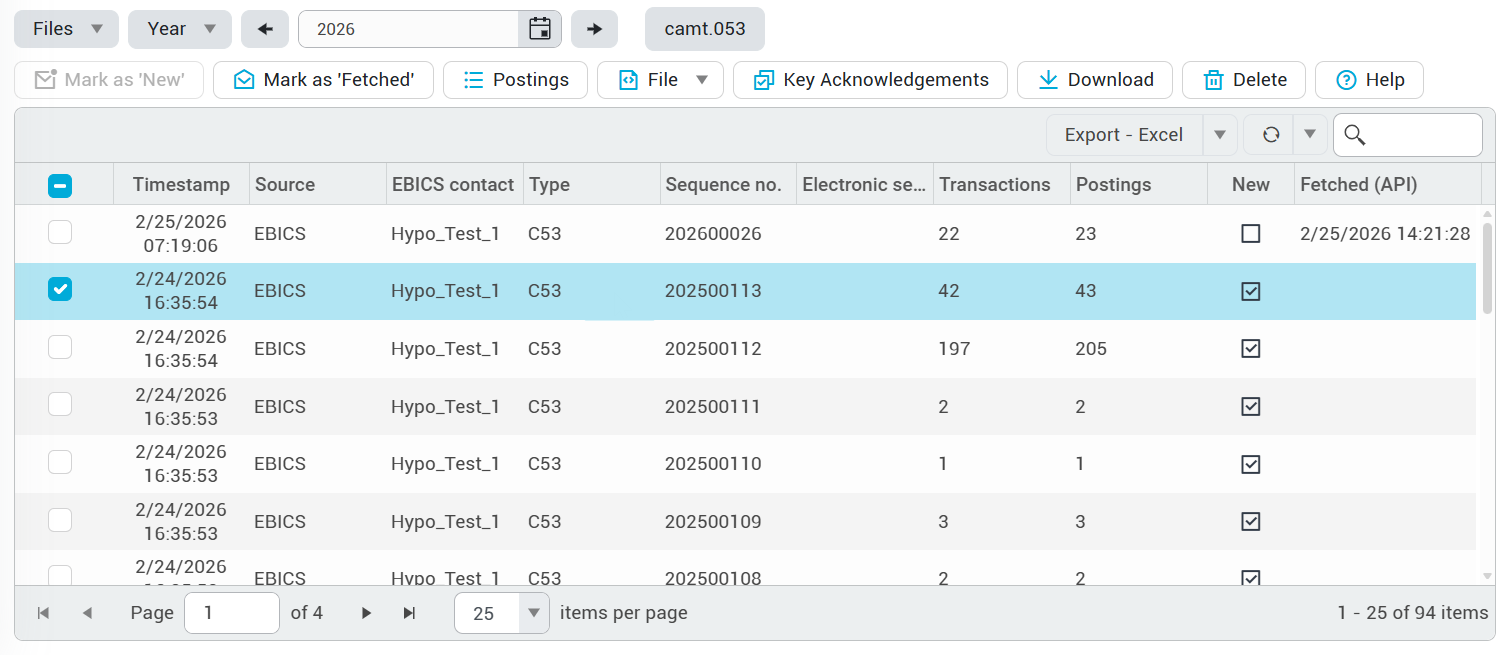Select the camt.053 tab
This screenshot has height=655, width=1511.
pos(704,29)
